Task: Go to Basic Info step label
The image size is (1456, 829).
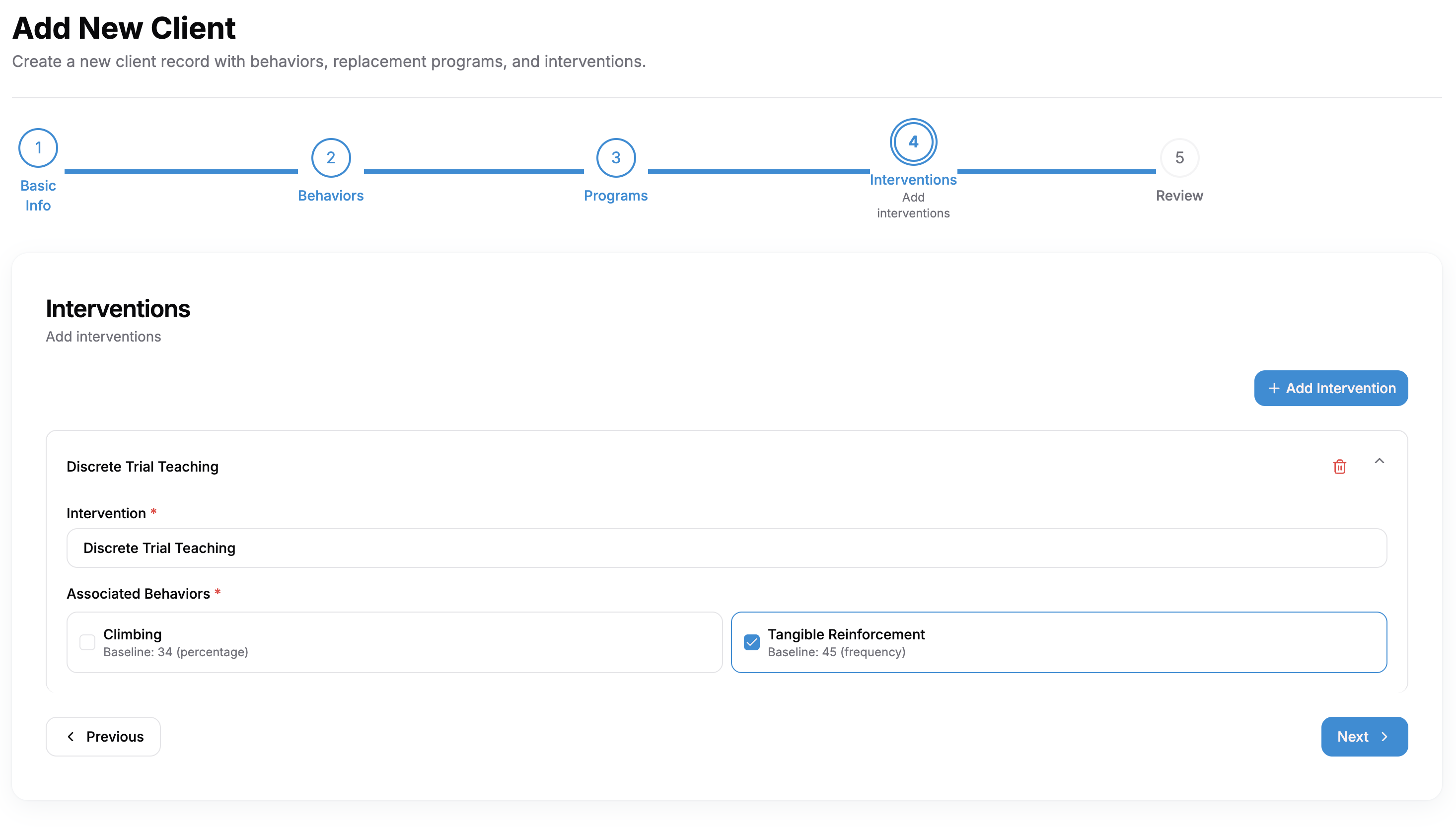Action: click(38, 195)
